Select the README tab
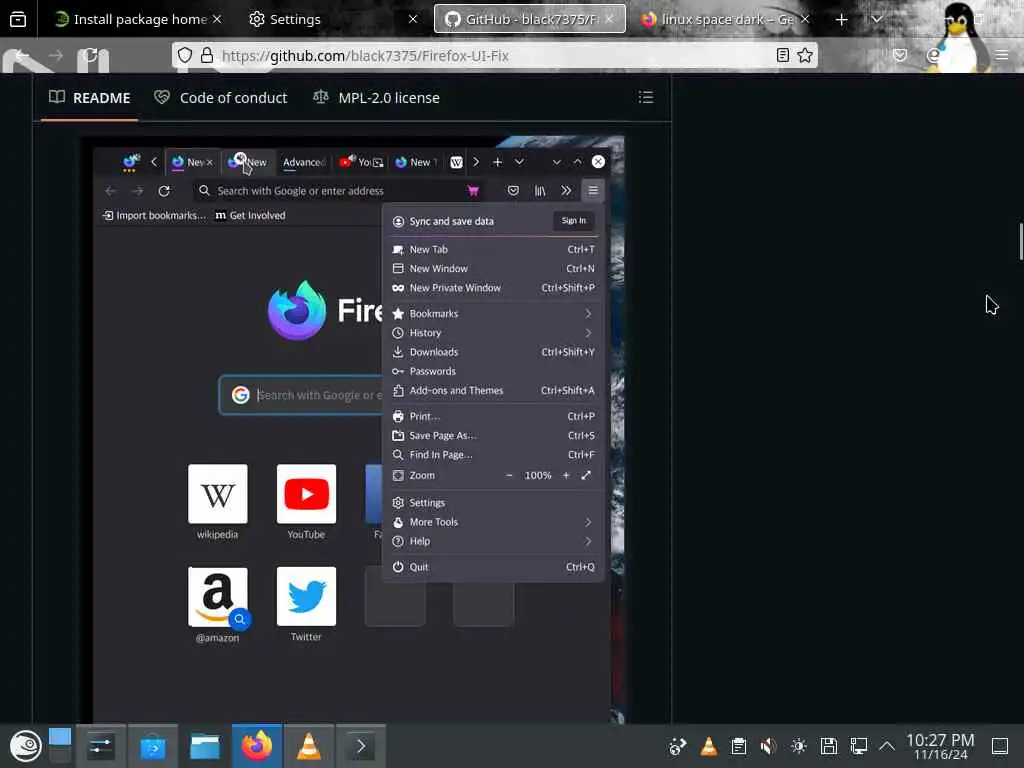Screen dimensions: 1024x768 pyautogui.click(x=89, y=98)
